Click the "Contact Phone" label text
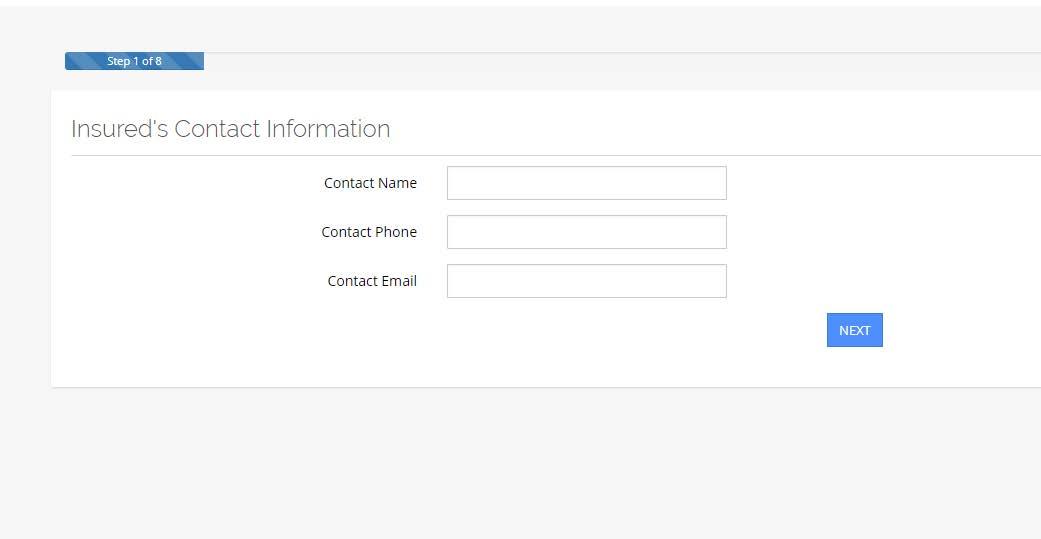Screen dimensions: 1041x539 pos(369,232)
